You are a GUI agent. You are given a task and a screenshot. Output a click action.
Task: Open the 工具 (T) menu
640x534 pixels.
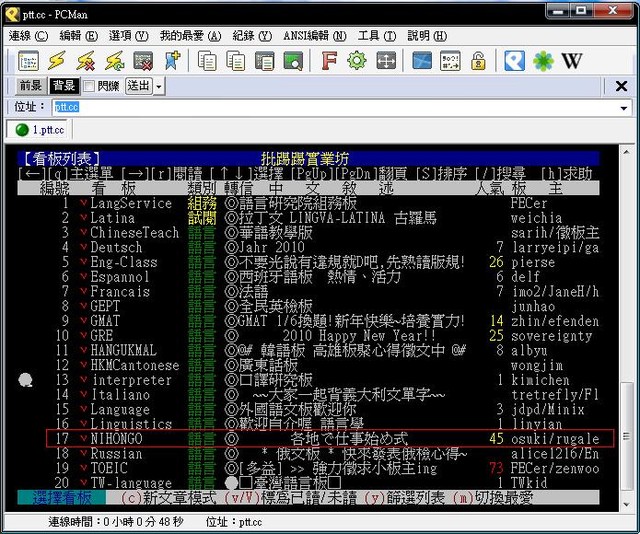click(377, 36)
